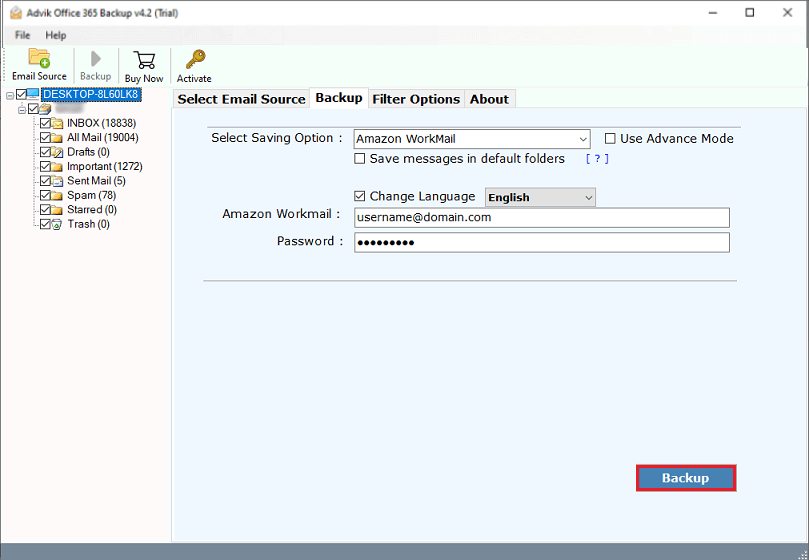
Task: Click the Advik app icon in title bar
Action: click(16, 13)
